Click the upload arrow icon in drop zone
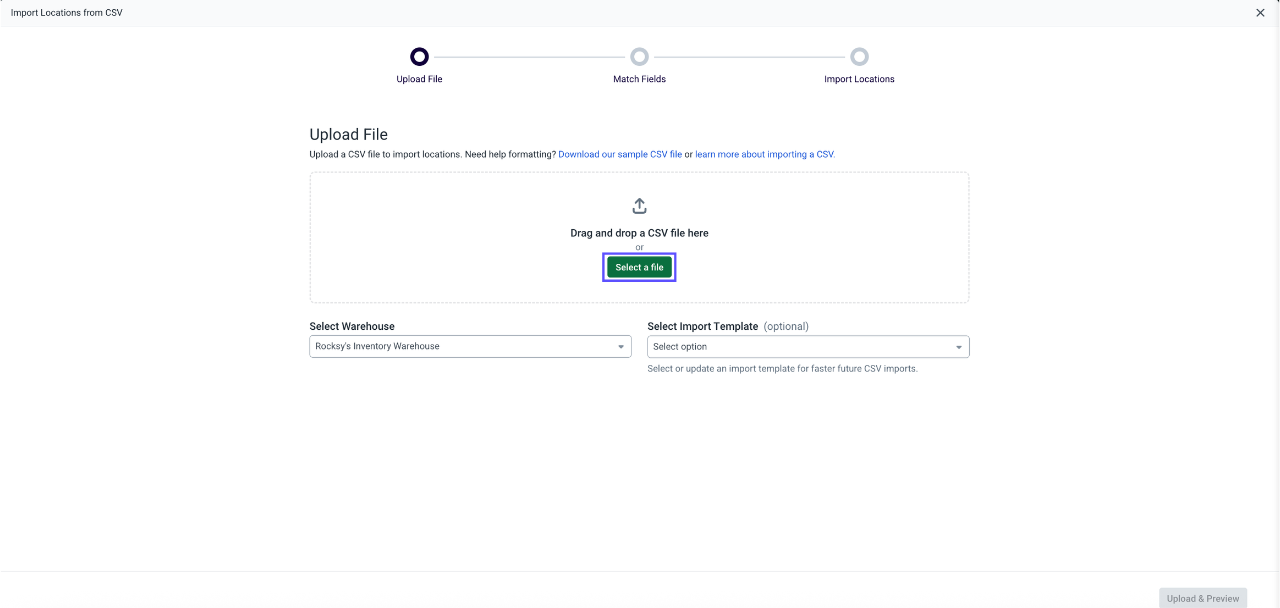This screenshot has height=608, width=1280. pyautogui.click(x=640, y=206)
